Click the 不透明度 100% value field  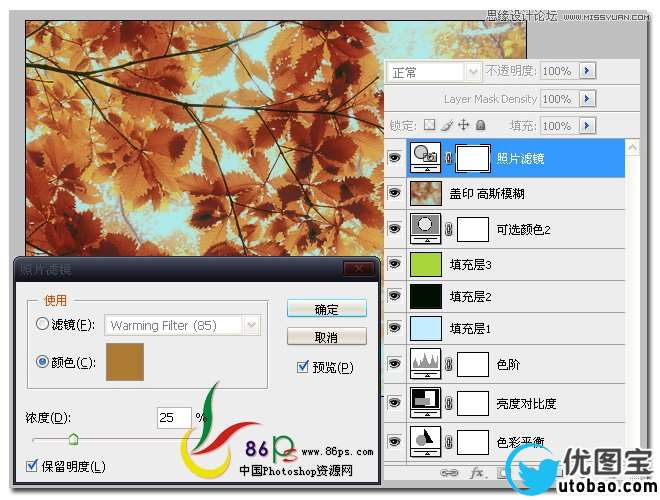pos(559,71)
